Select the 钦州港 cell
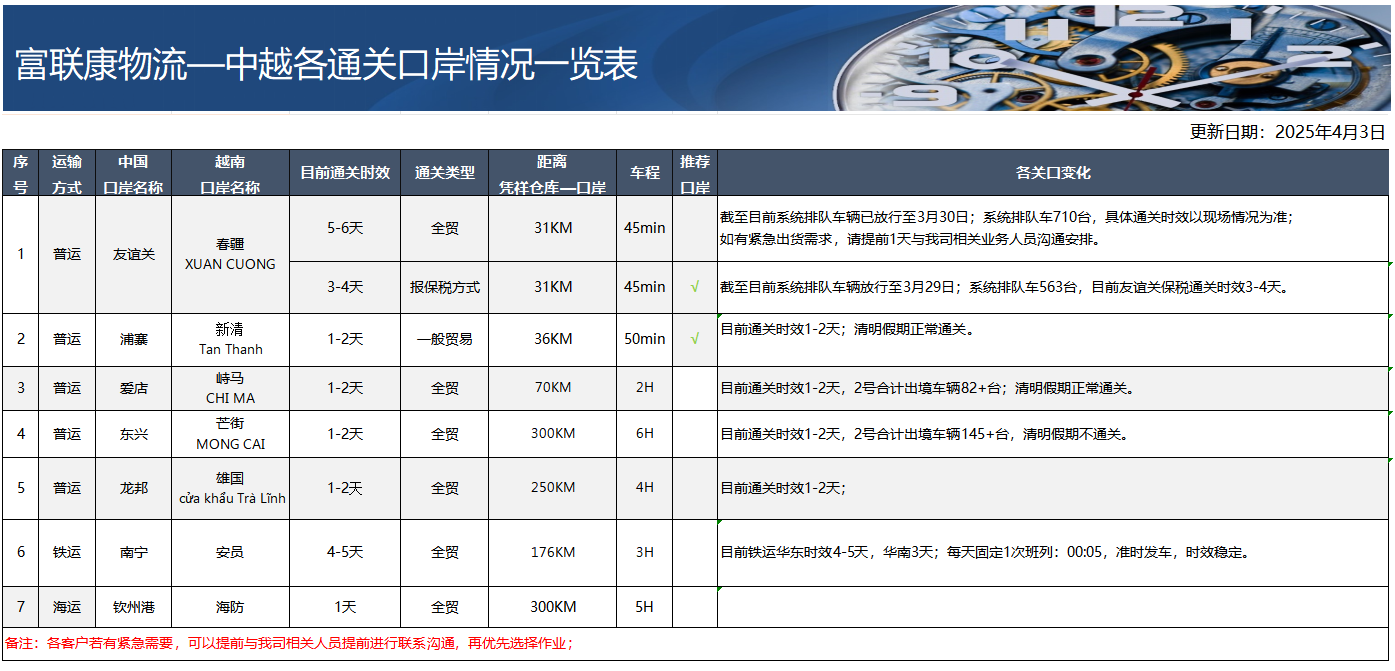The height and width of the screenshot is (671, 1395). 134,607
